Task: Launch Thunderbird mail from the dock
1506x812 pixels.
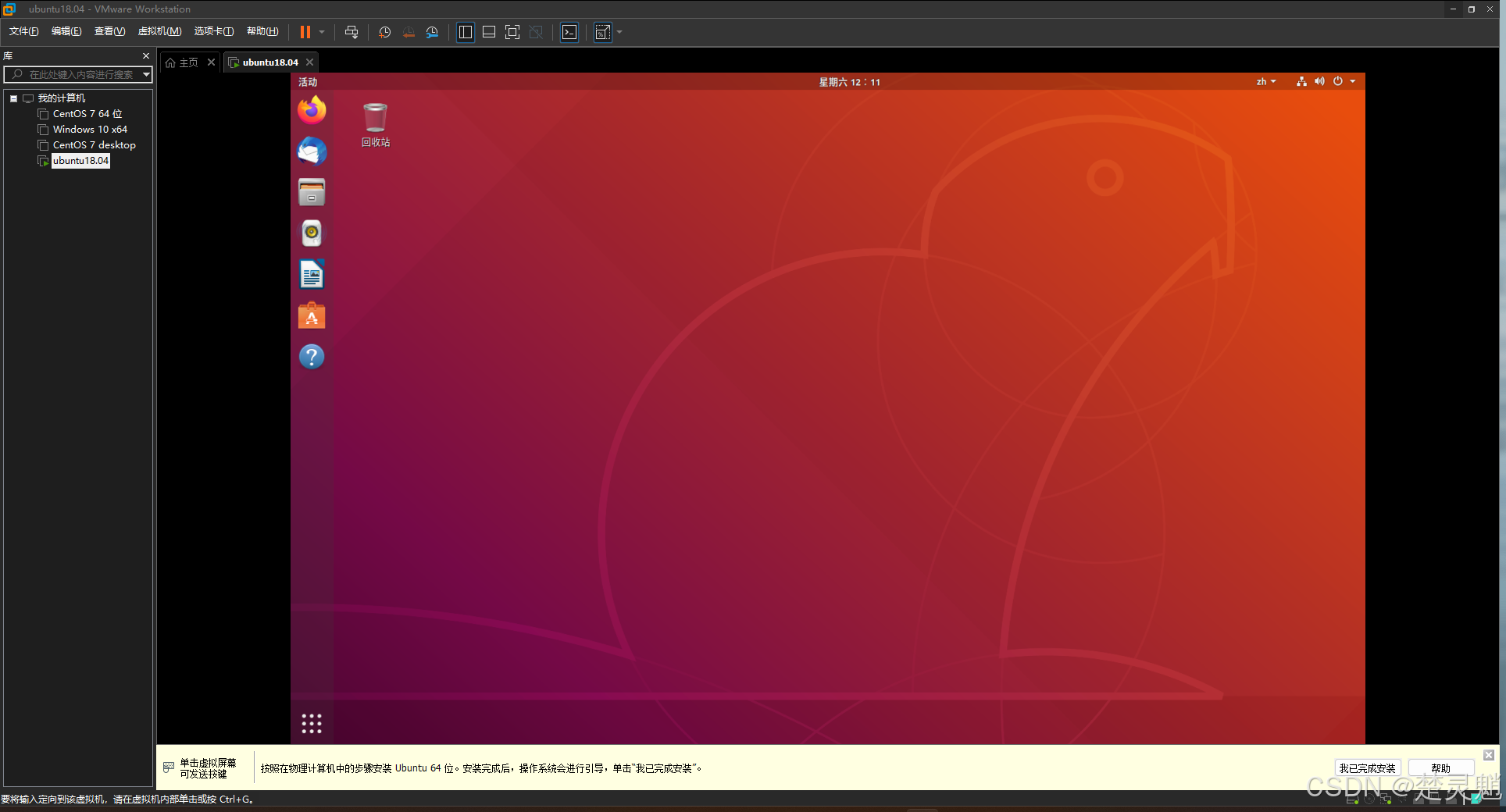Action: pyautogui.click(x=312, y=151)
